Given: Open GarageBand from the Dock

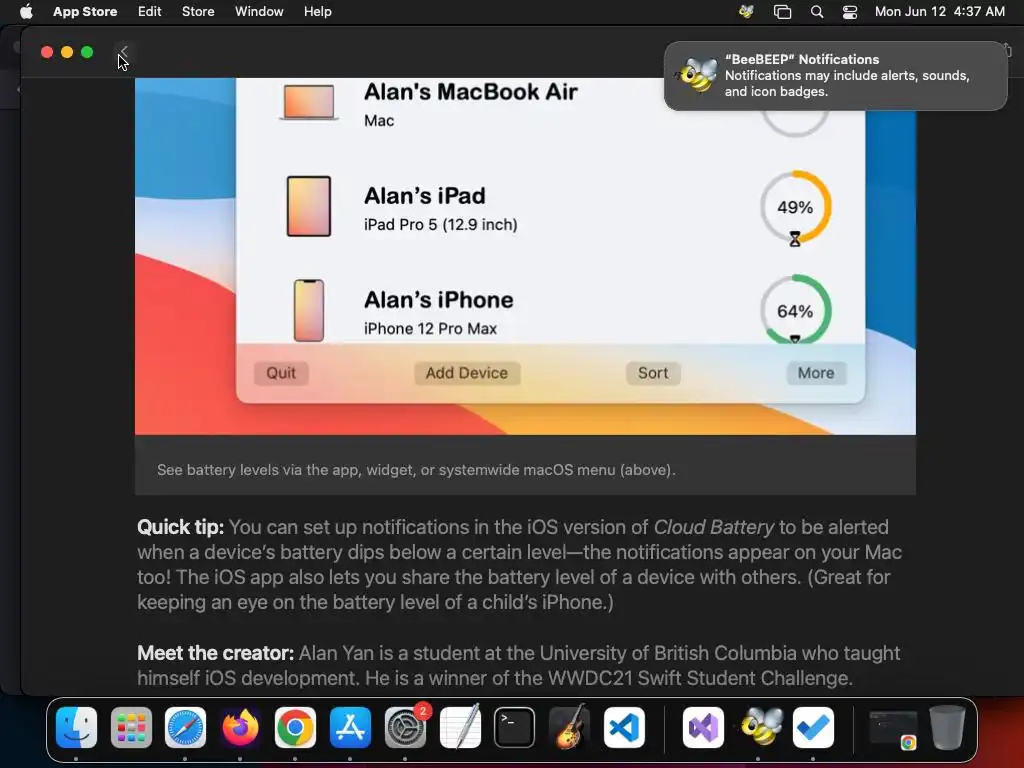Looking at the screenshot, I should pyautogui.click(x=569, y=727).
